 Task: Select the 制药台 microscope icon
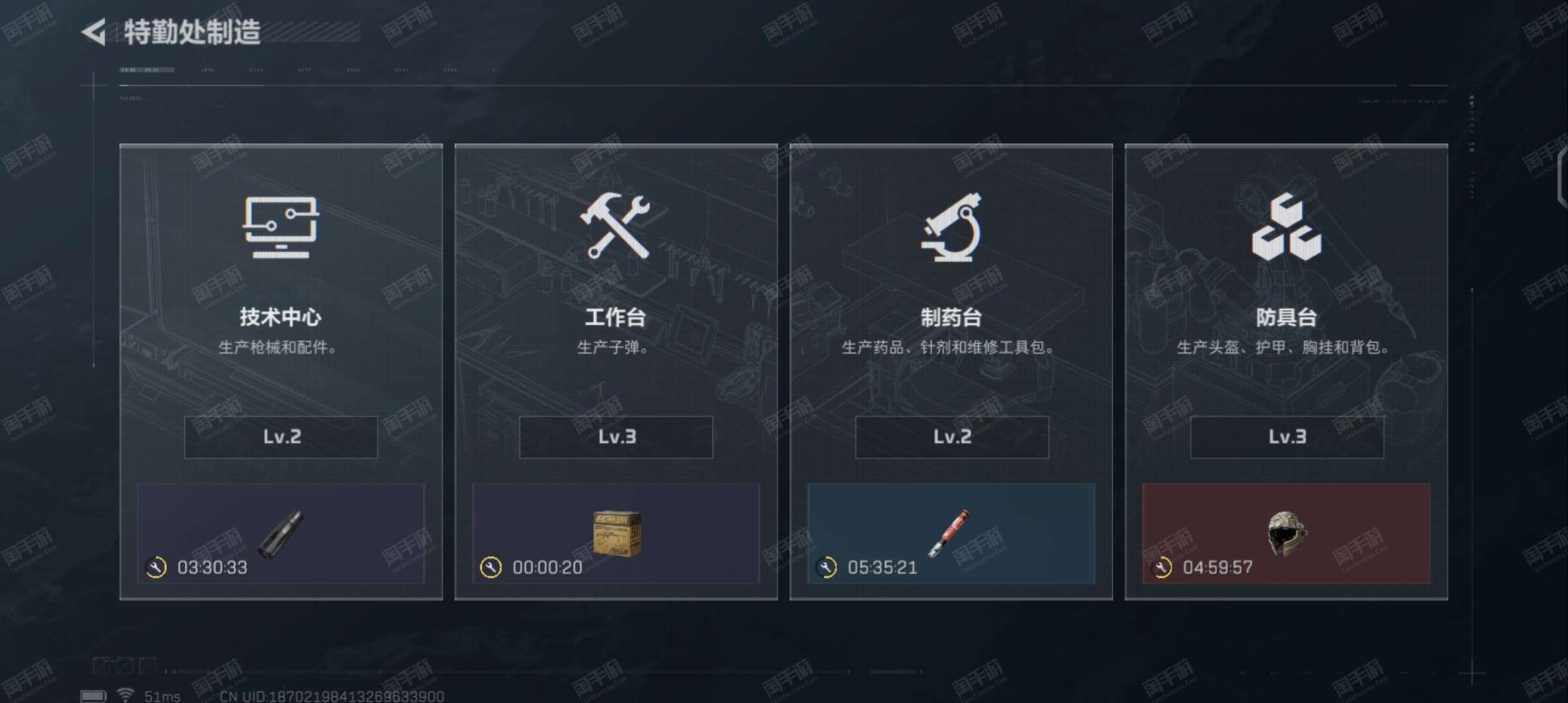pos(951,227)
